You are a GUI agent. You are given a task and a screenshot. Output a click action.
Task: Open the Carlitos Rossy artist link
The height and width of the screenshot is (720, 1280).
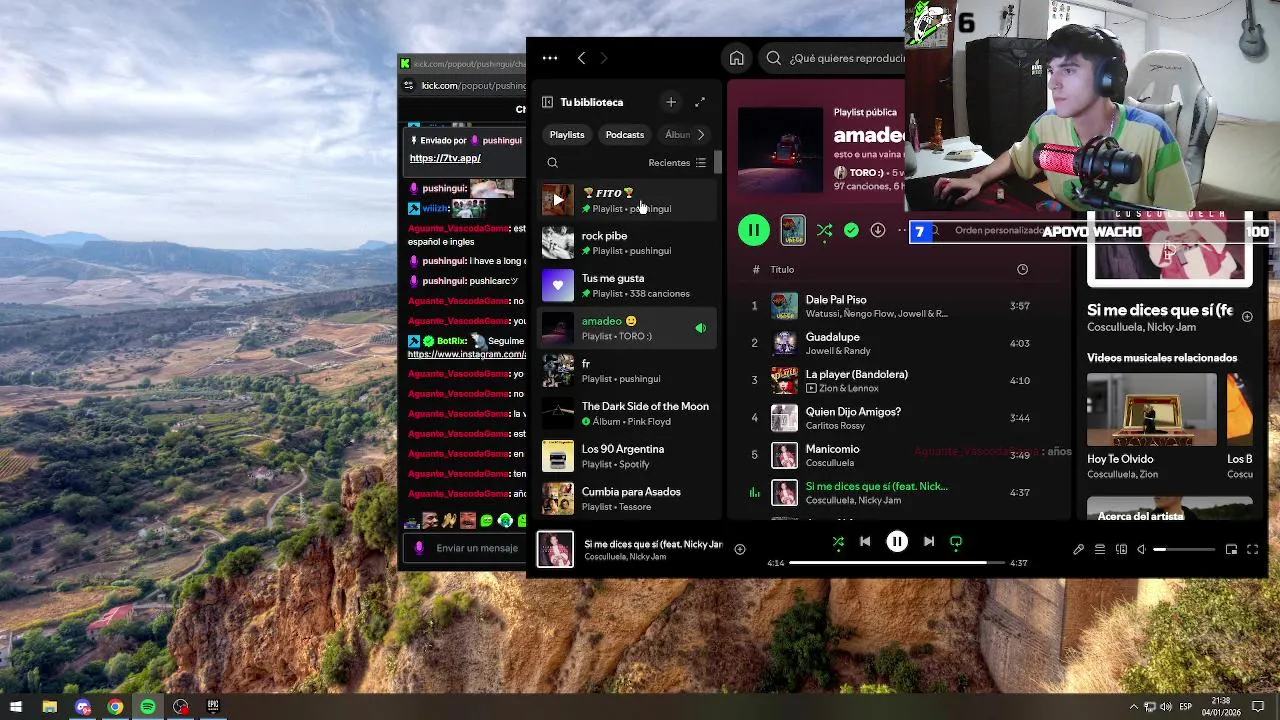(835, 426)
